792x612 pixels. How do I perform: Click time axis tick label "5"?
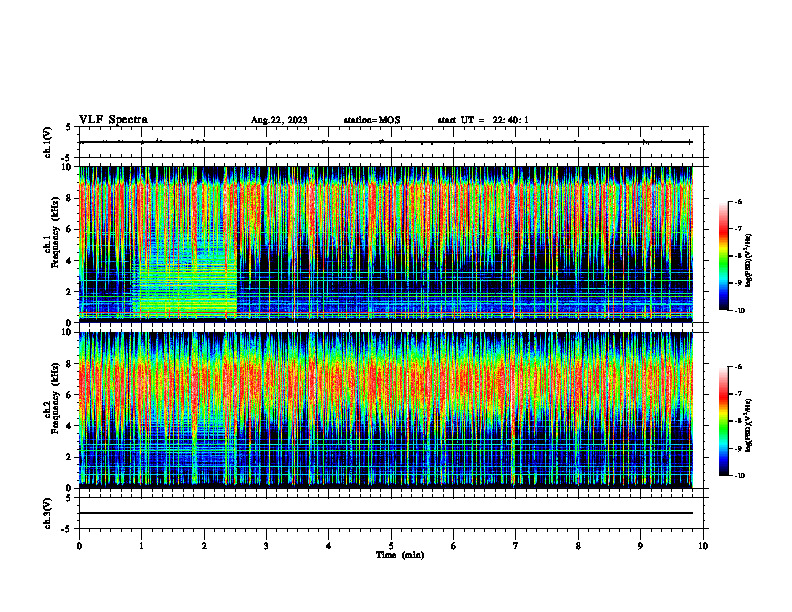click(x=391, y=546)
